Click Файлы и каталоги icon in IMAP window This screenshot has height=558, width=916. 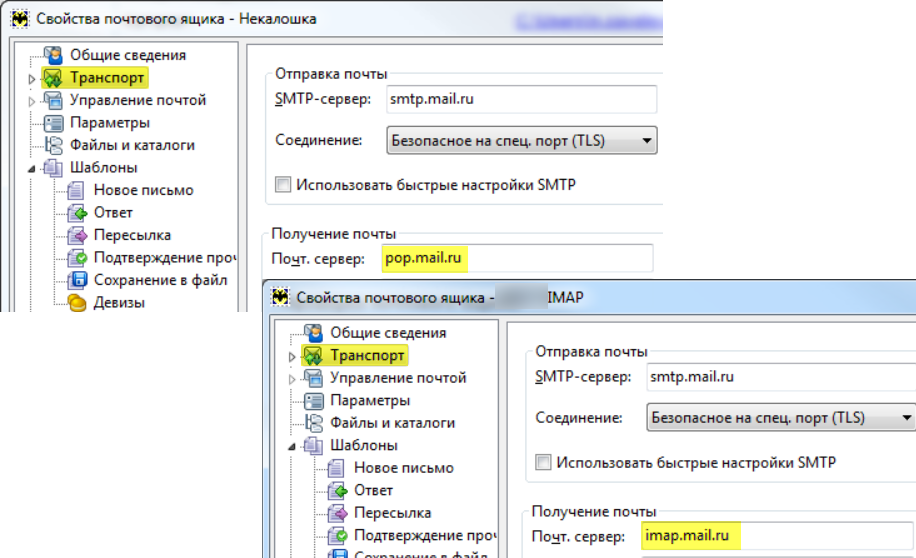coord(314,423)
